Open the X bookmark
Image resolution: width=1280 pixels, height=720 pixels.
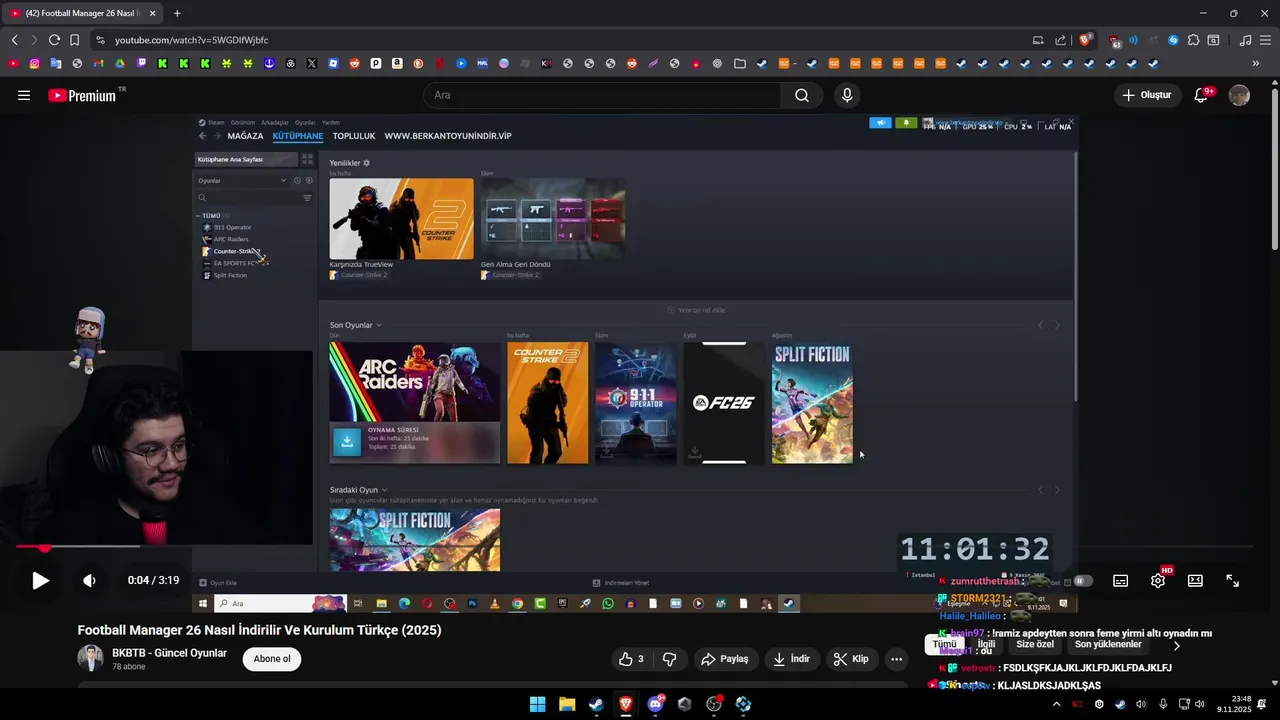click(x=312, y=63)
